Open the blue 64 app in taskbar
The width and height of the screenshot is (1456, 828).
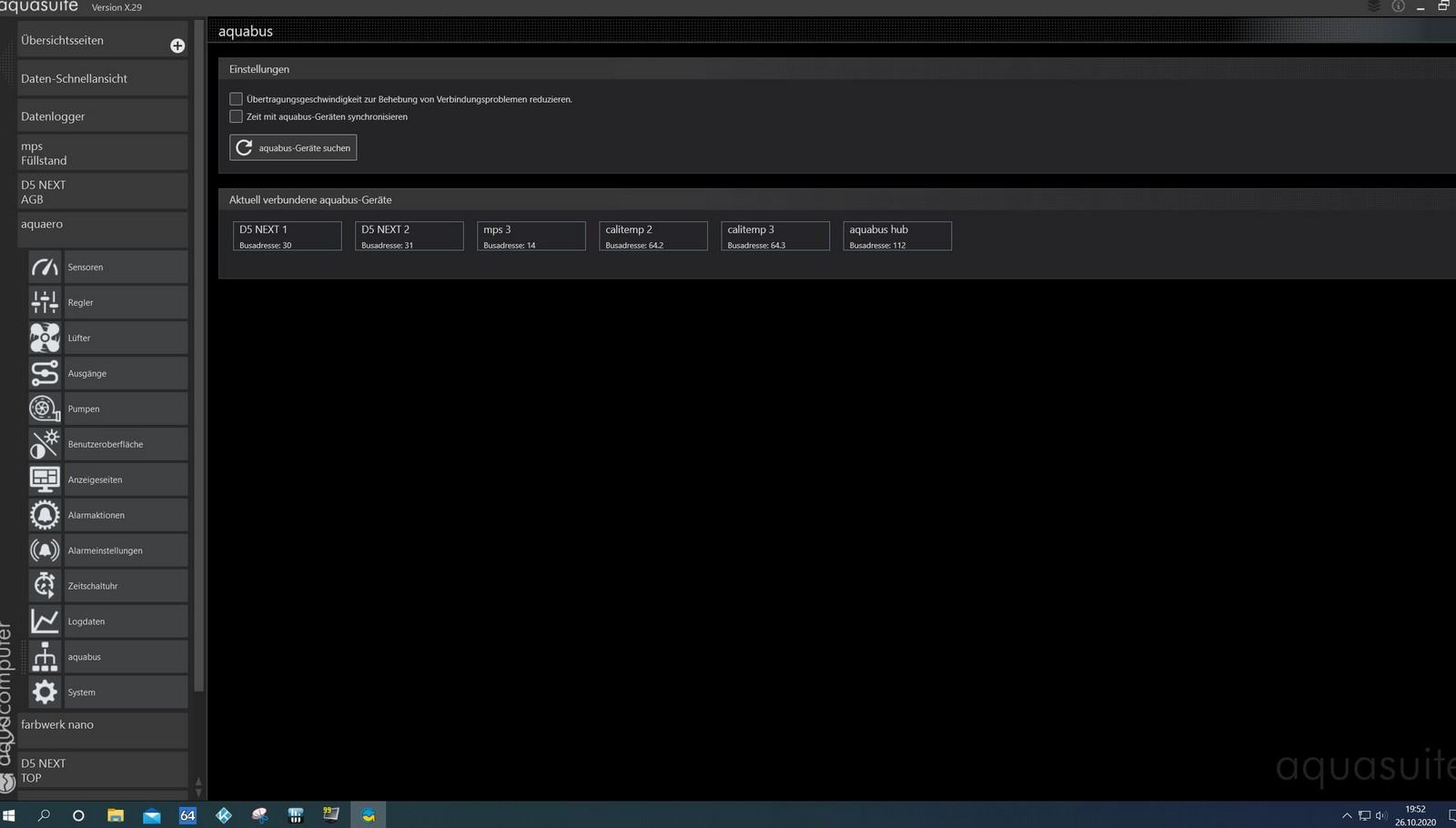[187, 815]
